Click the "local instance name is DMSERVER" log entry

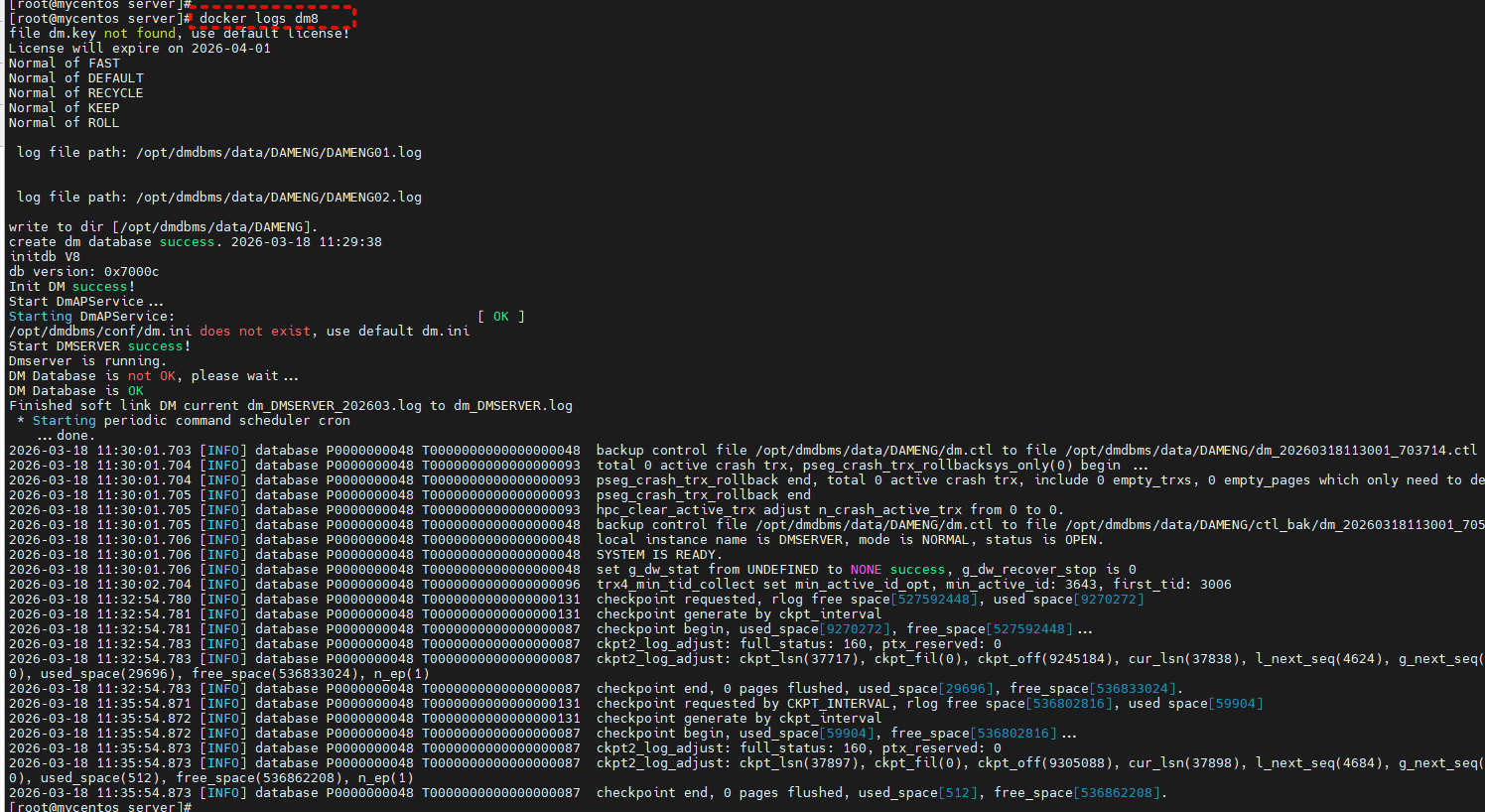point(849,540)
